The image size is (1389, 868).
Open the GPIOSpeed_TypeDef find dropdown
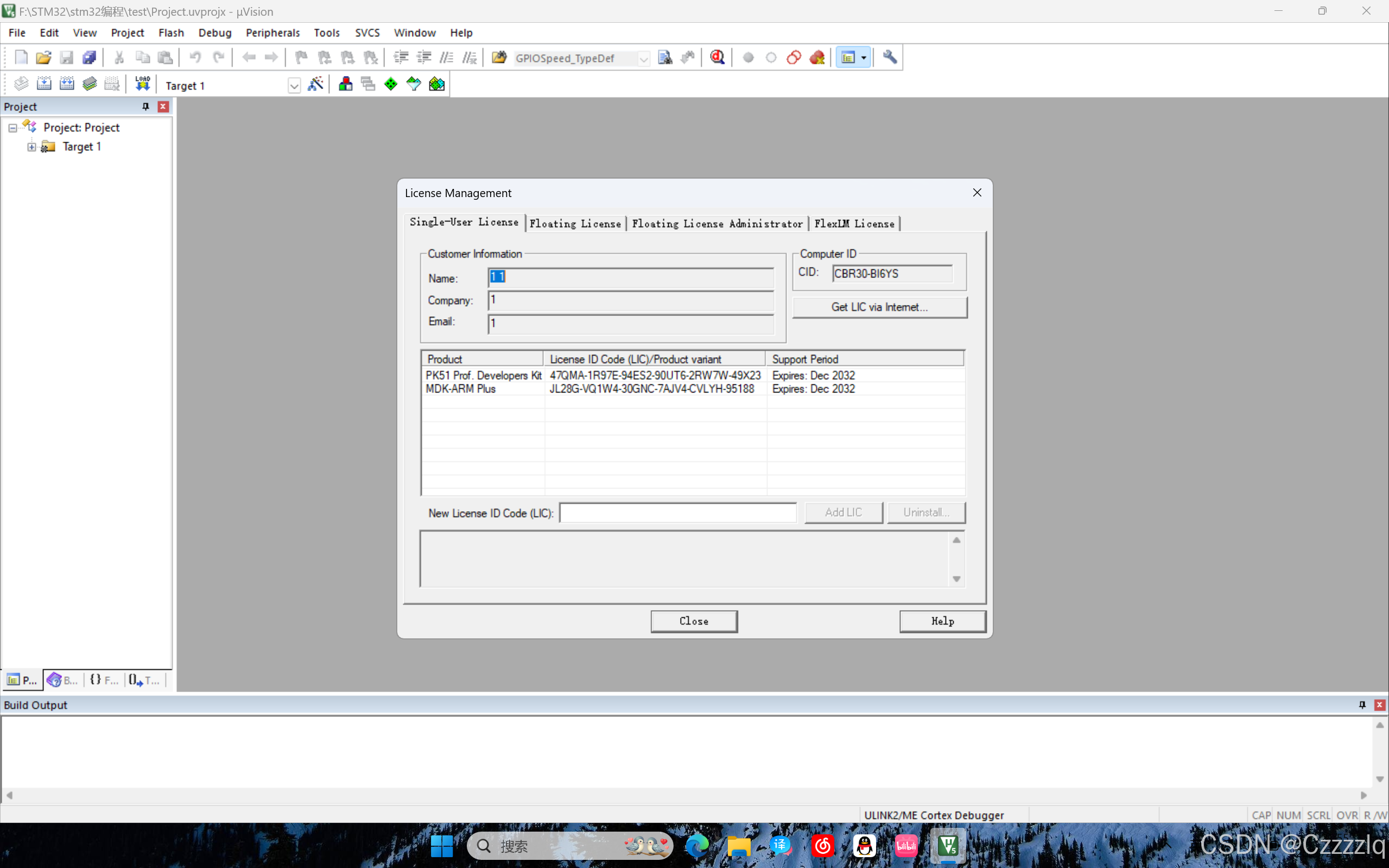click(x=643, y=59)
